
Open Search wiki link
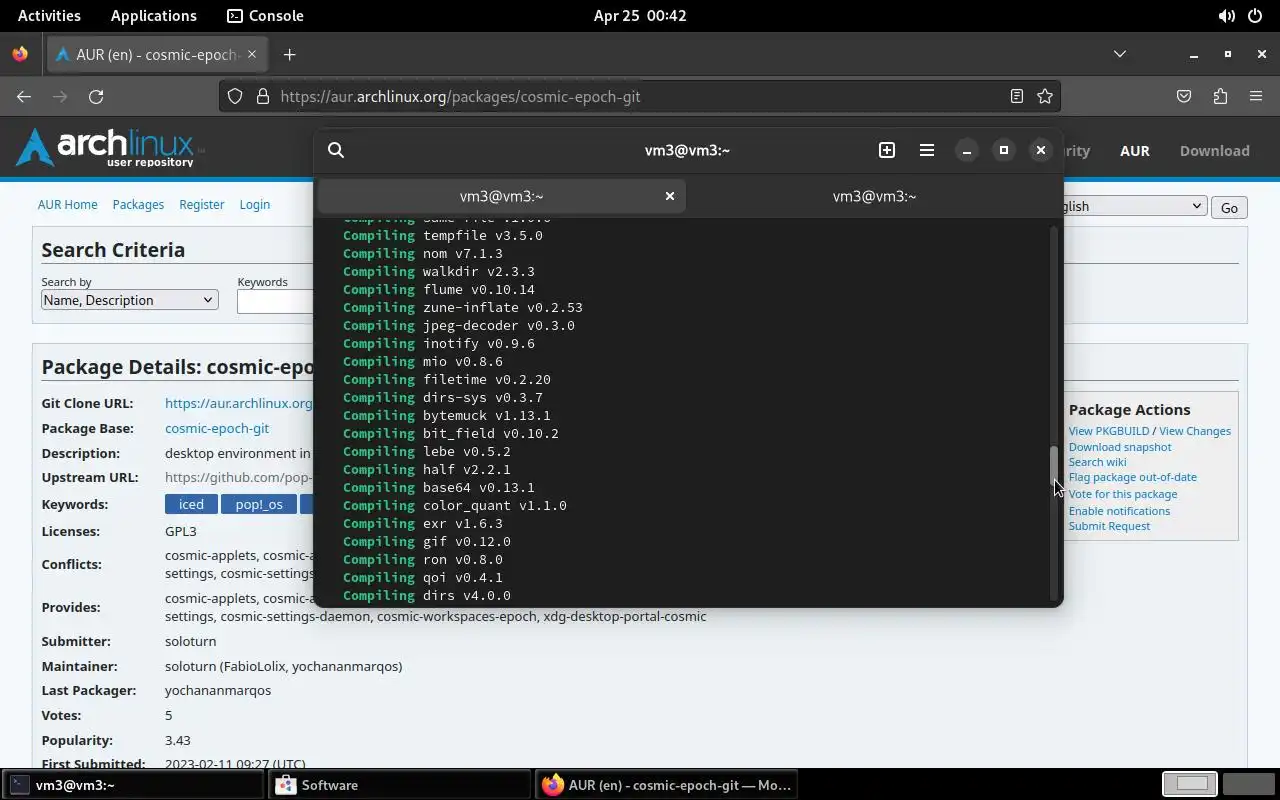1097,462
